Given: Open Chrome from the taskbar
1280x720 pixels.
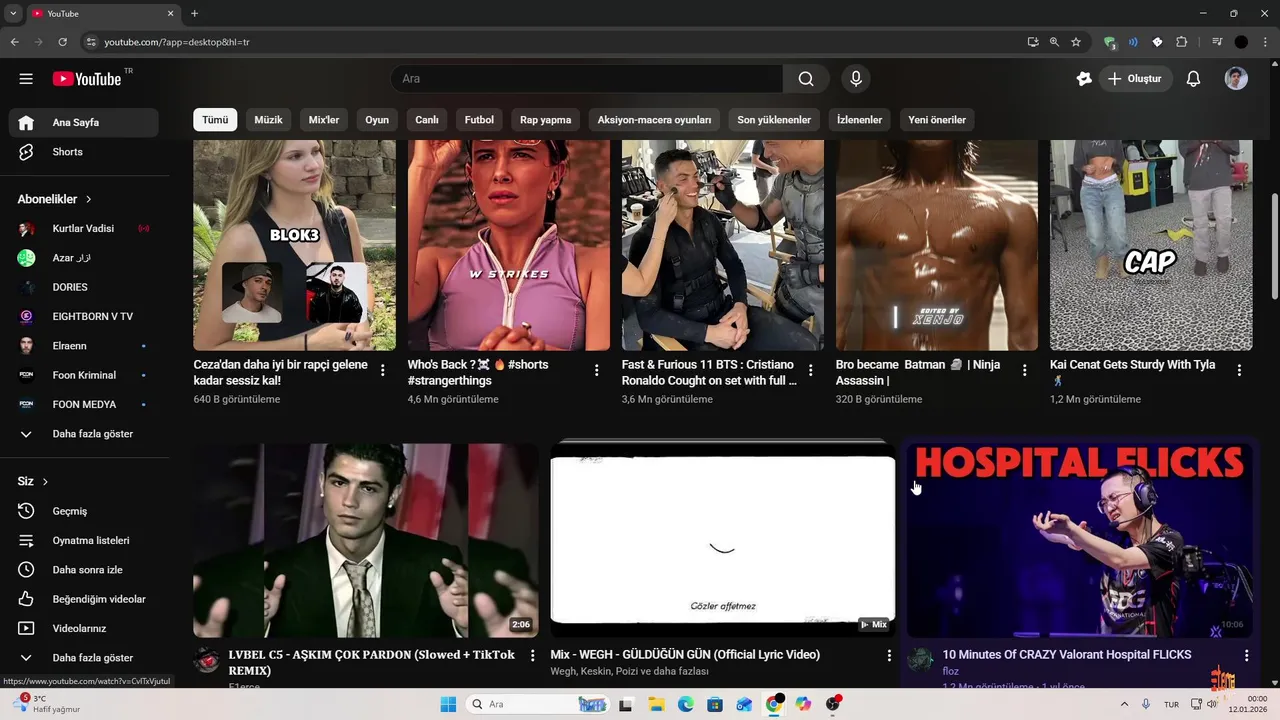Looking at the screenshot, I should (773, 704).
